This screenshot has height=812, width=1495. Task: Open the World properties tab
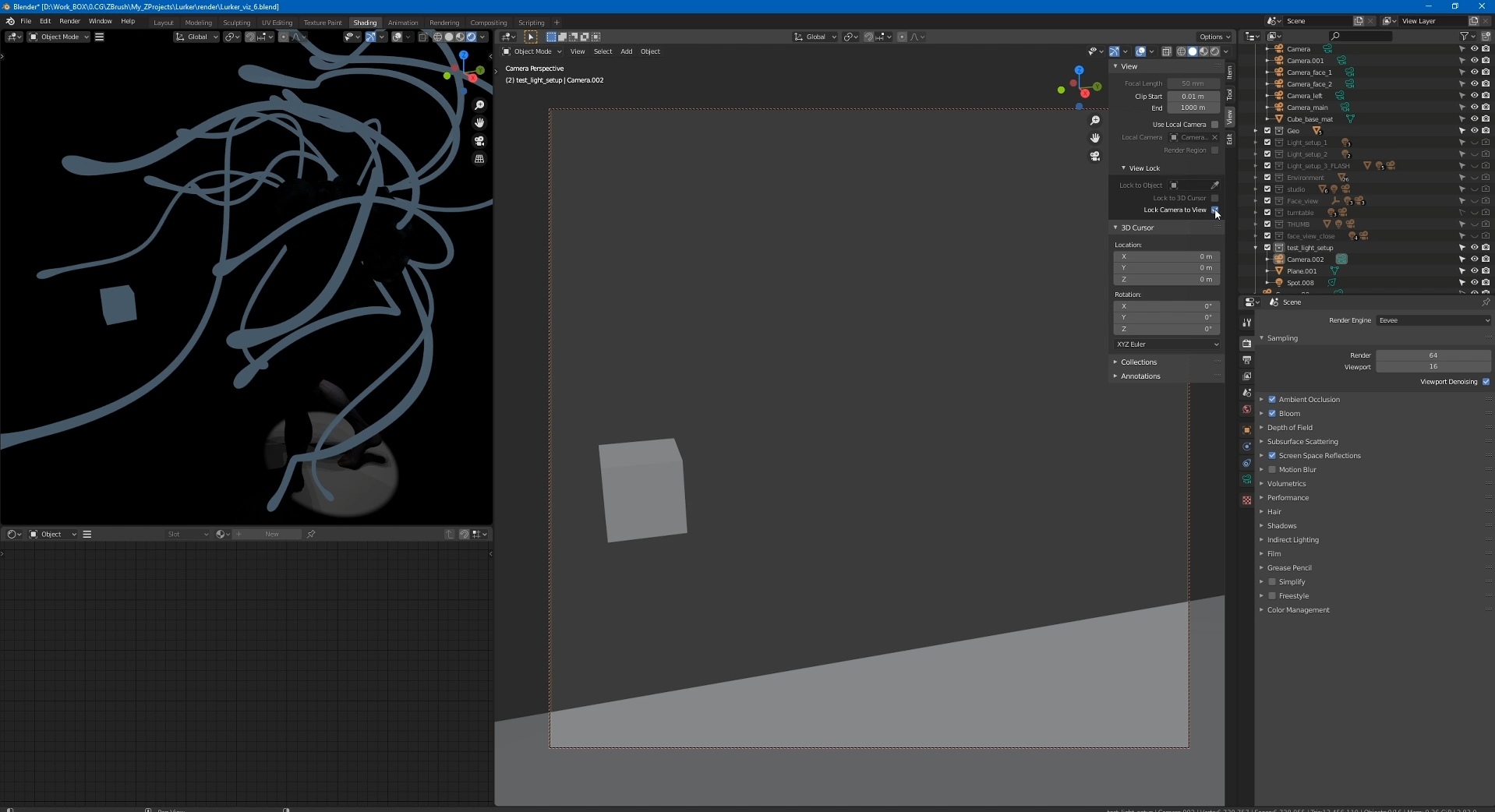coord(1246,410)
